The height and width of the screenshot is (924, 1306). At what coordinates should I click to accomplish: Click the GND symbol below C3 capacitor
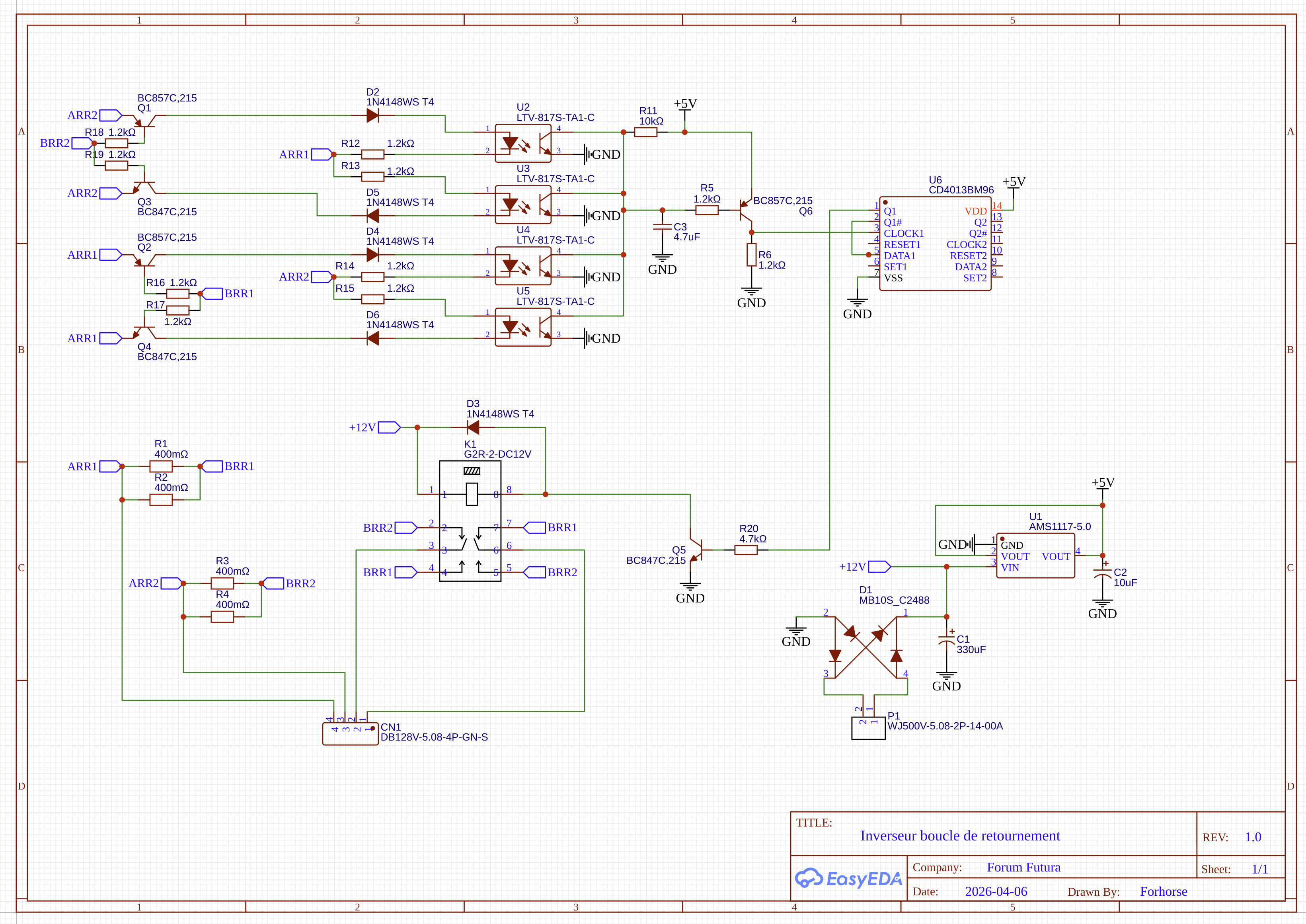click(x=662, y=265)
